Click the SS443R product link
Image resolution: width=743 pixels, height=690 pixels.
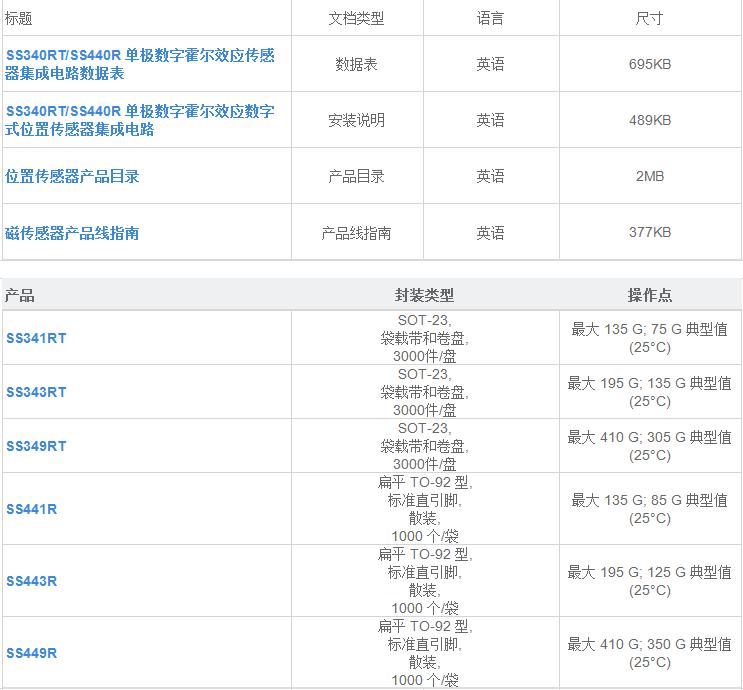[x=31, y=581]
